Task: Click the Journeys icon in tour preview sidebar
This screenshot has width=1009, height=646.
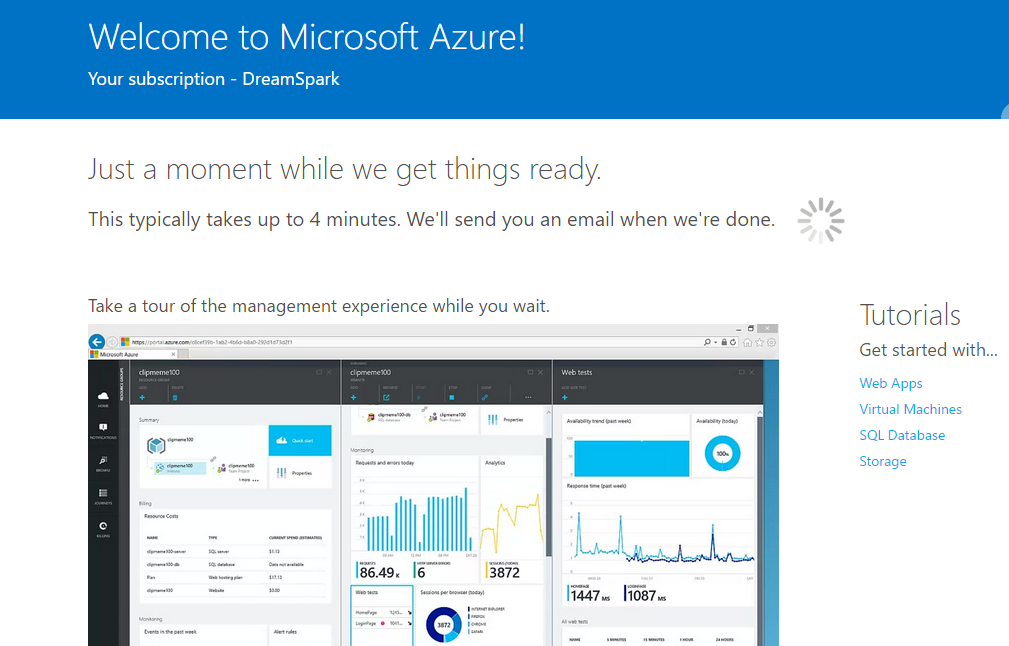Action: click(103, 494)
